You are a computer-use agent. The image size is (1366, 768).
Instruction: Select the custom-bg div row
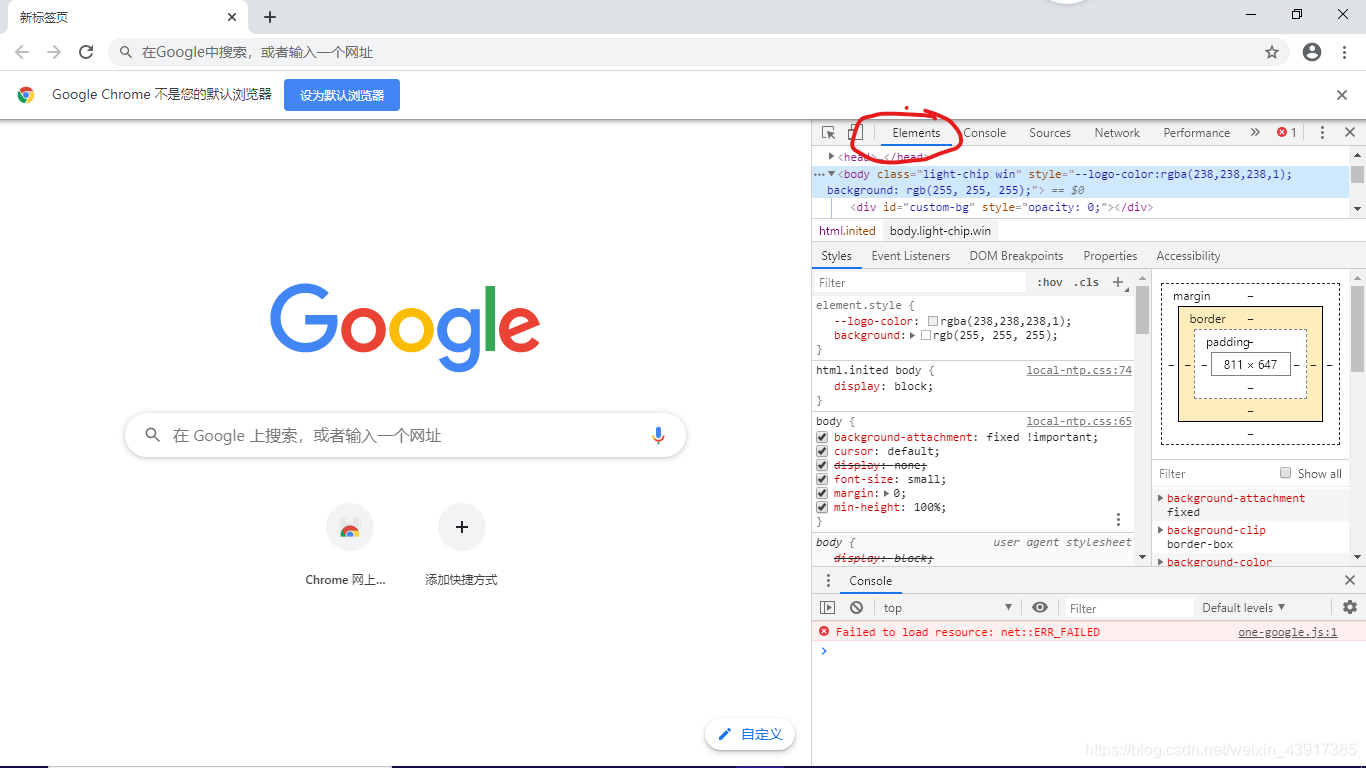tap(1002, 208)
